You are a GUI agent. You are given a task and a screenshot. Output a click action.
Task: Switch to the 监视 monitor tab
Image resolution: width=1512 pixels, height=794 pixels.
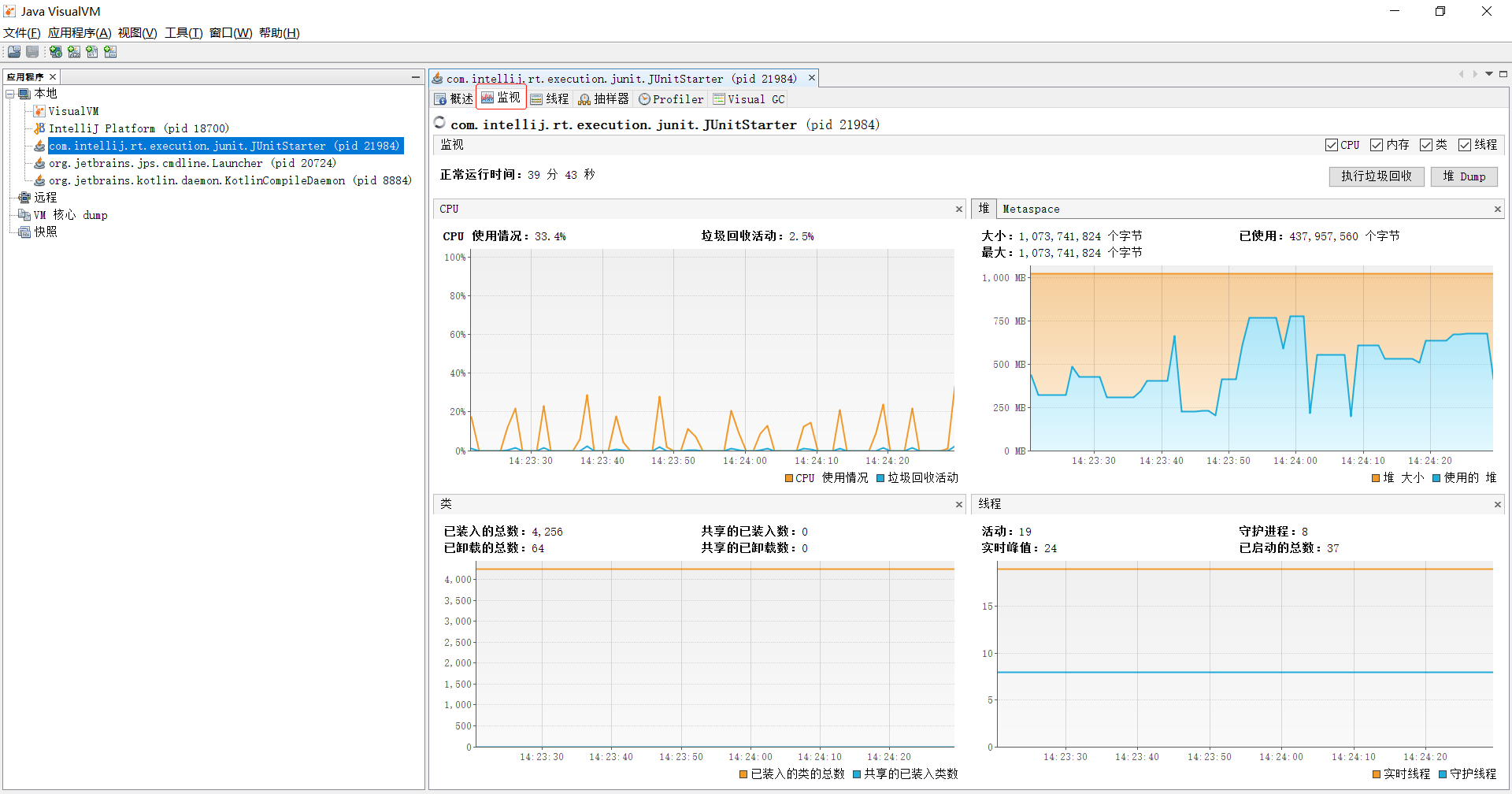(501, 98)
